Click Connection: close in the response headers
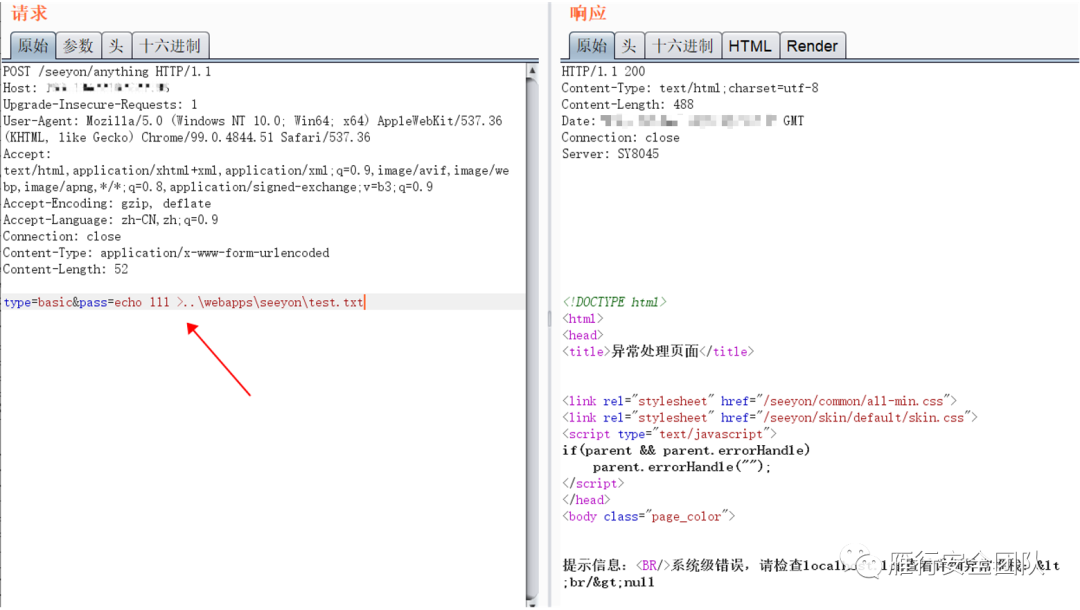 pyautogui.click(x=621, y=138)
